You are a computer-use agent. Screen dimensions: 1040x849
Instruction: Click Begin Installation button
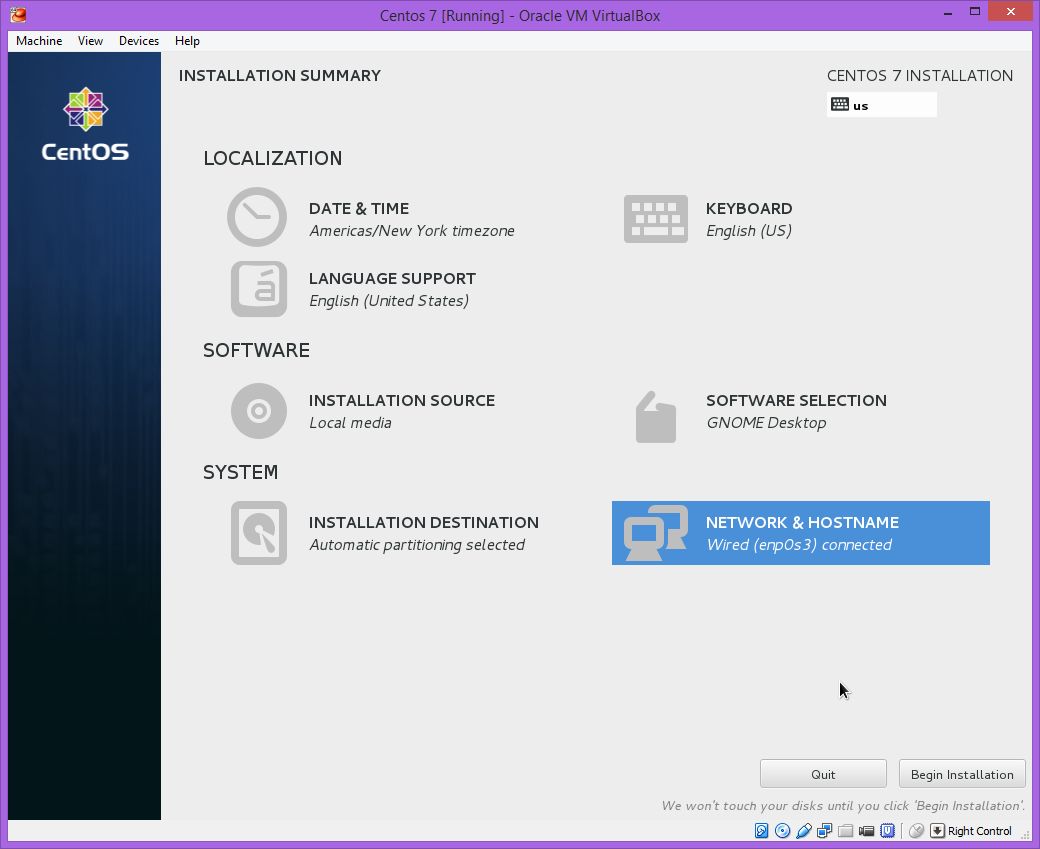(962, 774)
